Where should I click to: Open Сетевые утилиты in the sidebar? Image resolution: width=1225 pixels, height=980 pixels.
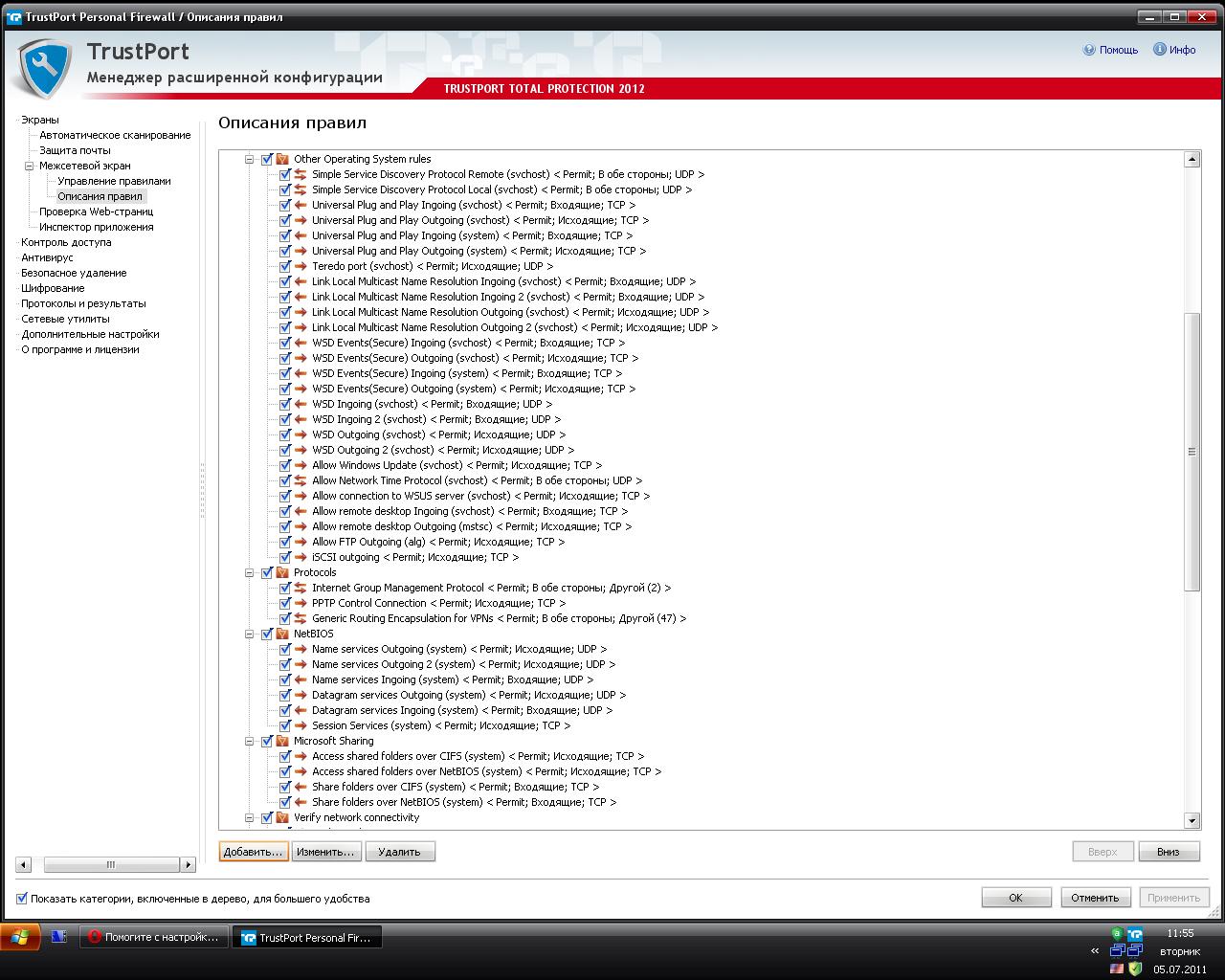[x=65, y=319]
